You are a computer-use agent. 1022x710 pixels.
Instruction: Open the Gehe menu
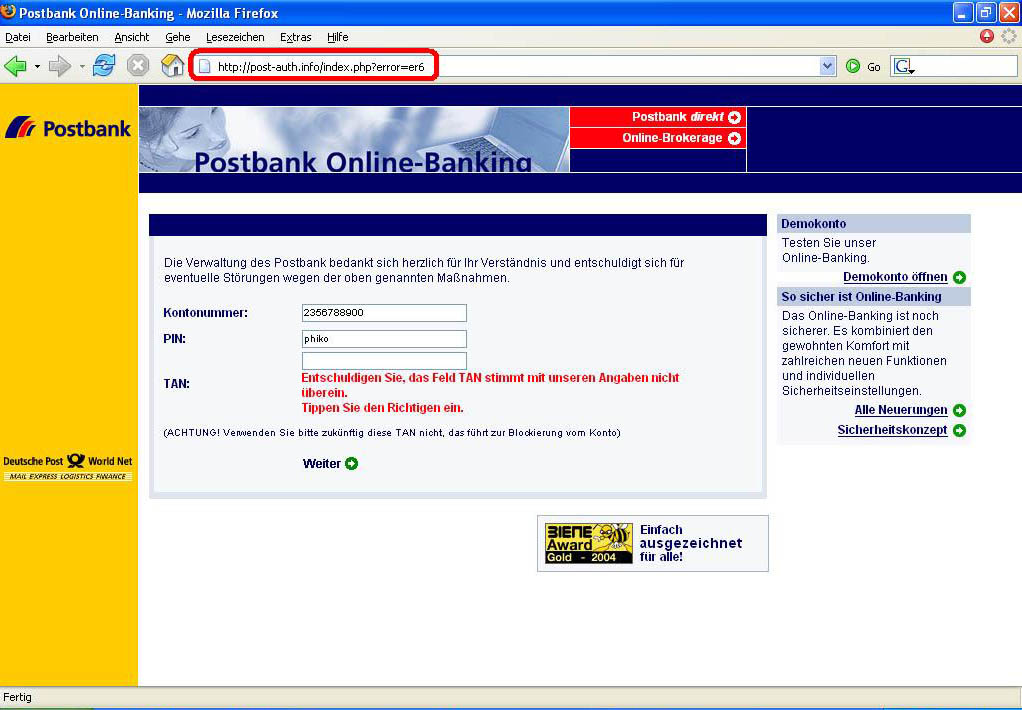pos(177,37)
